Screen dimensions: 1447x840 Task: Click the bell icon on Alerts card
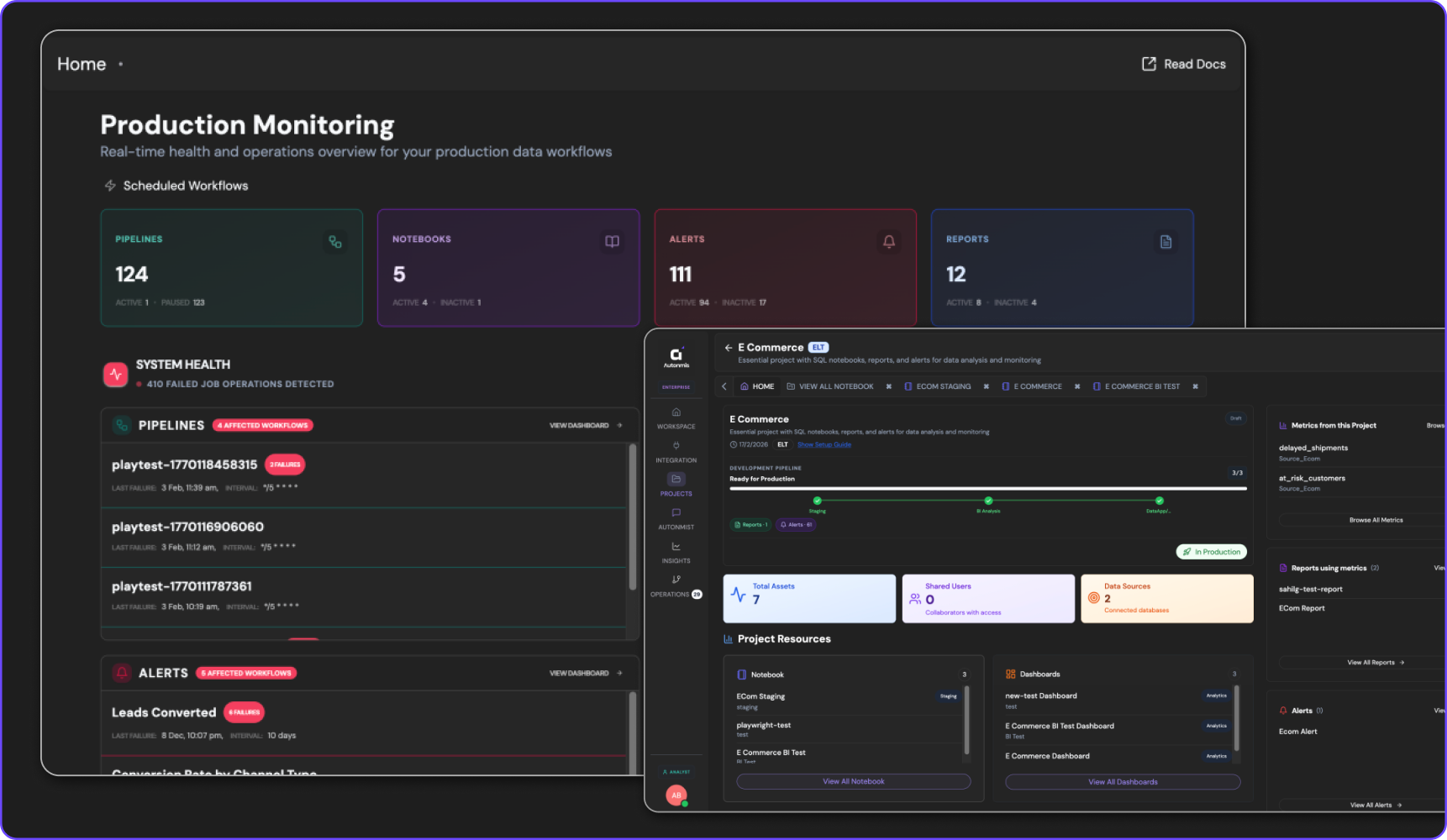coord(888,242)
